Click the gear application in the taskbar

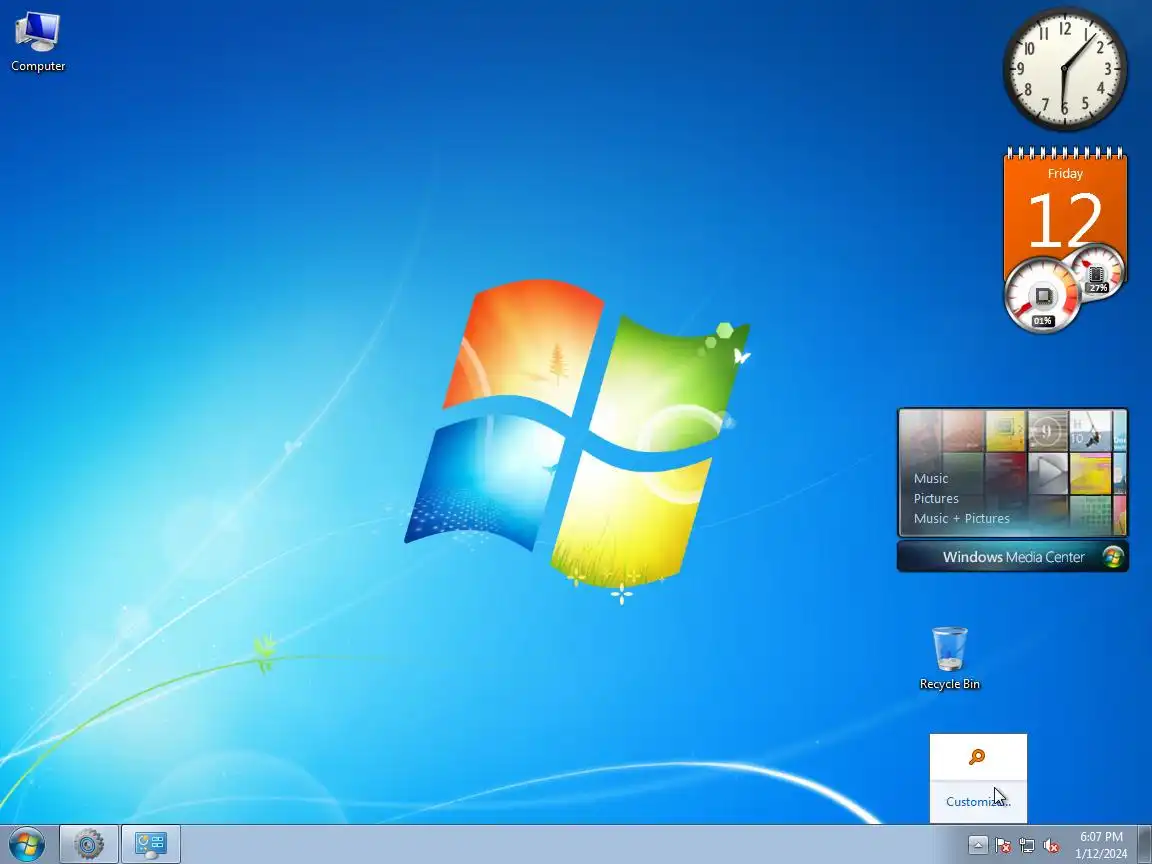89,845
